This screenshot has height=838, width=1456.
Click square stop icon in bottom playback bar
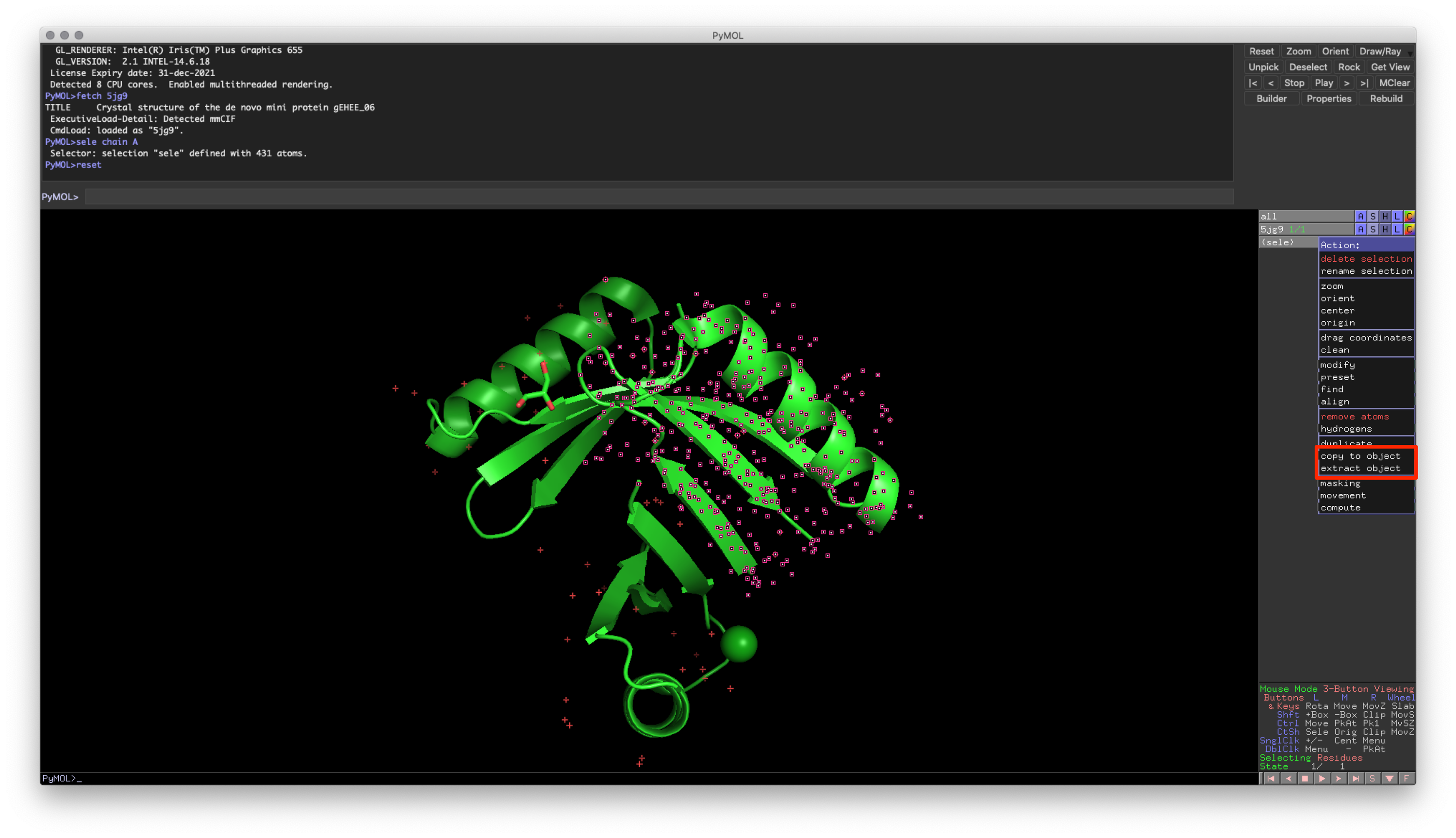coord(1305,778)
